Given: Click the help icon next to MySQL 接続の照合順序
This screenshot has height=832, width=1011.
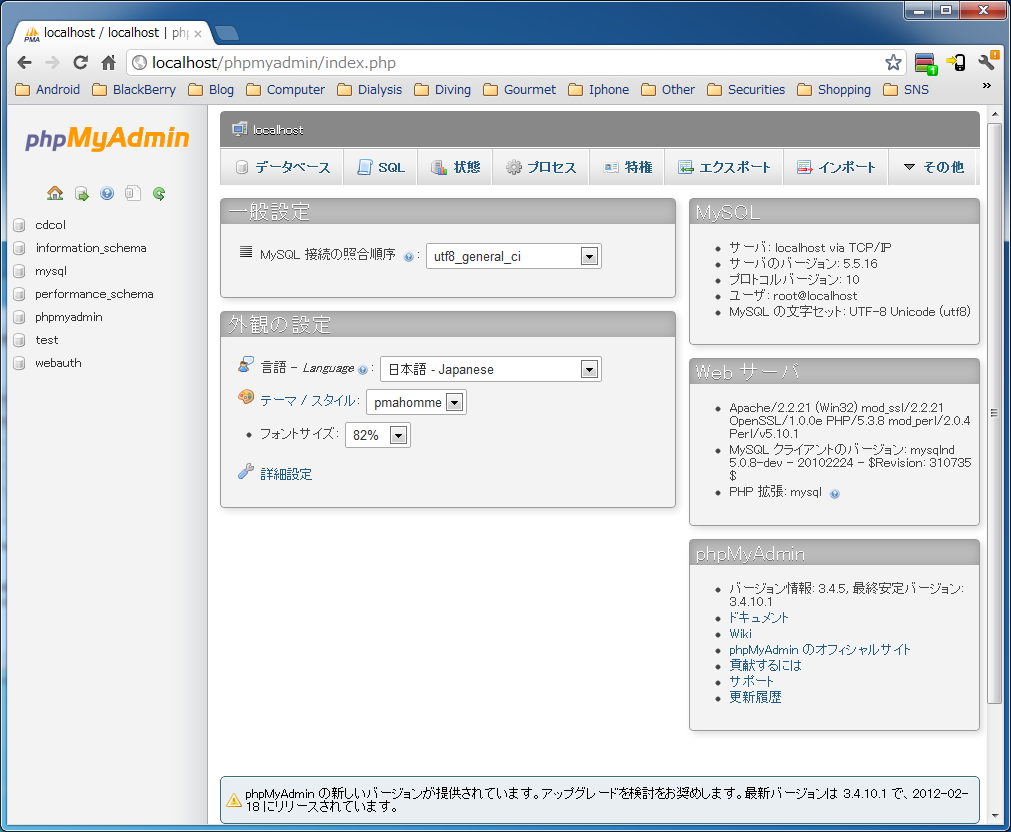Looking at the screenshot, I should 408,257.
